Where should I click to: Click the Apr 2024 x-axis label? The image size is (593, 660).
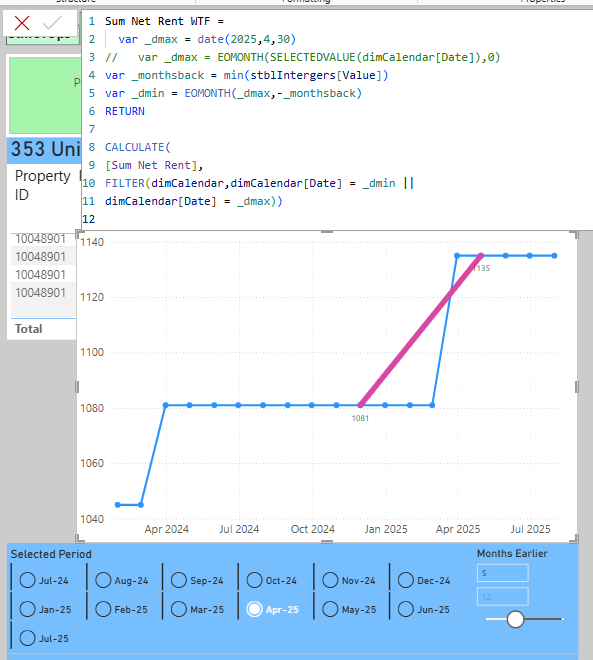(167, 529)
